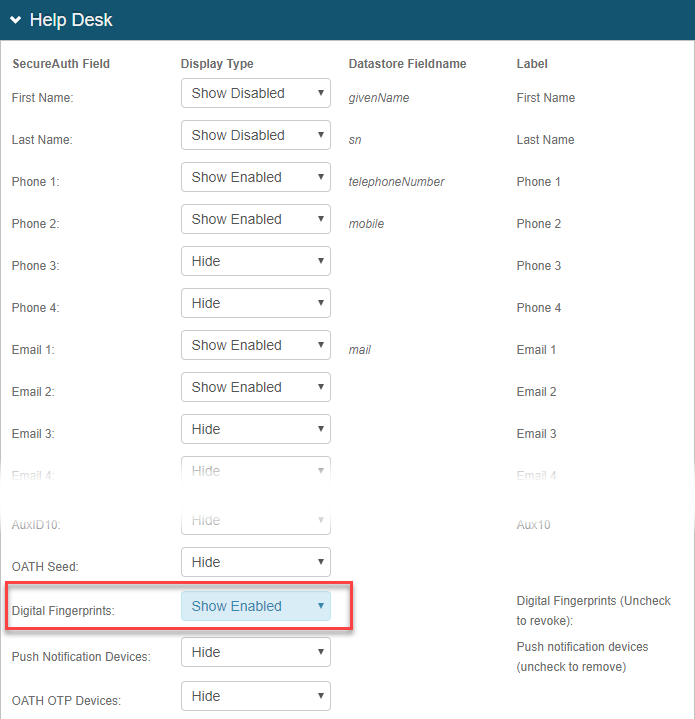Viewport: 695px width, 719px height.
Task: Open the Email 1 display type dropdown
Action: (x=255, y=346)
